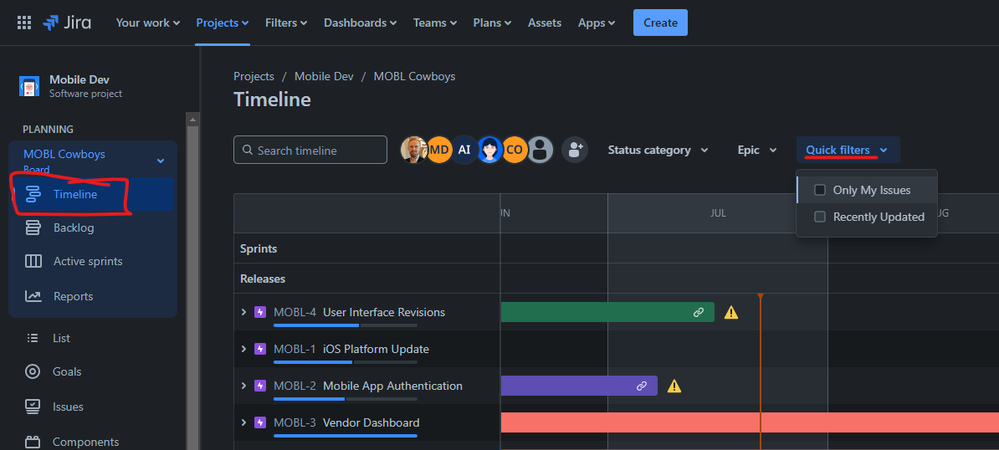Click the link icon on the purple MOBL-2 bar
This screenshot has height=450, width=999.
(x=642, y=386)
